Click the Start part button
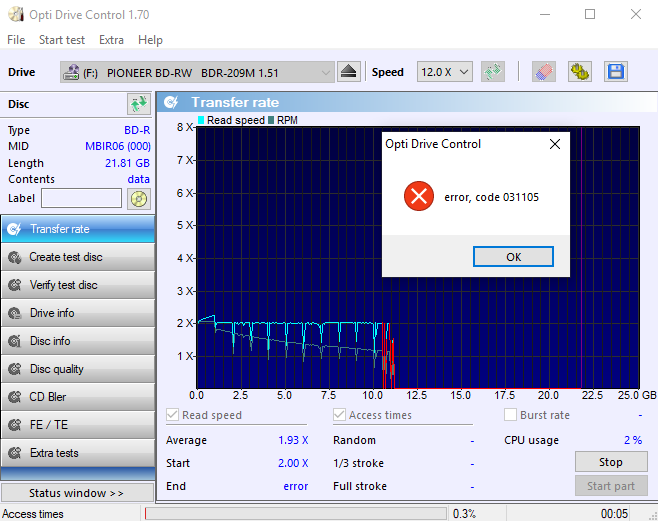Viewport: 658px width, 521px height. (611, 486)
